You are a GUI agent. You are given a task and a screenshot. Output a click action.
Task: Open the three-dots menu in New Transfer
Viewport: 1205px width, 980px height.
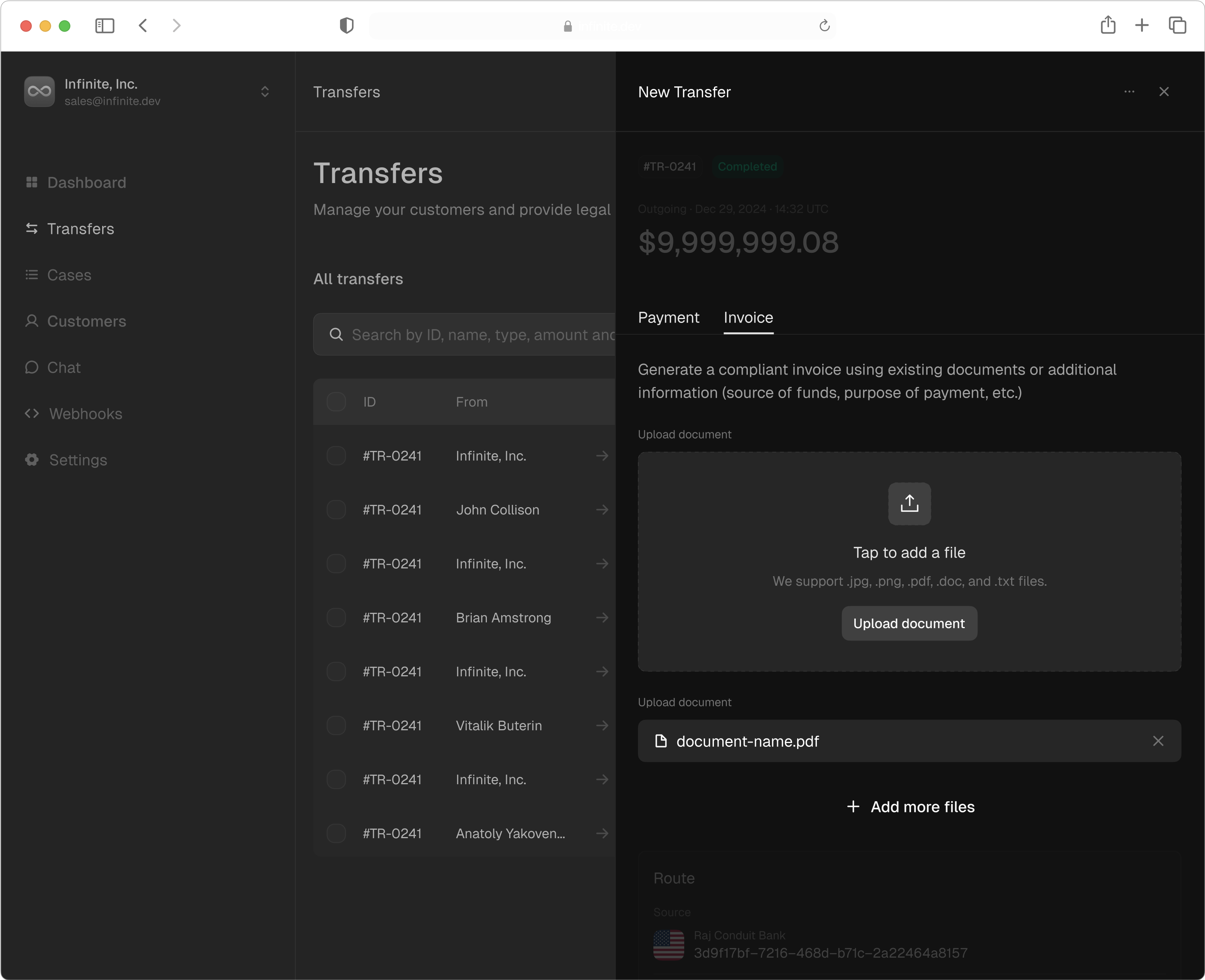click(x=1129, y=91)
